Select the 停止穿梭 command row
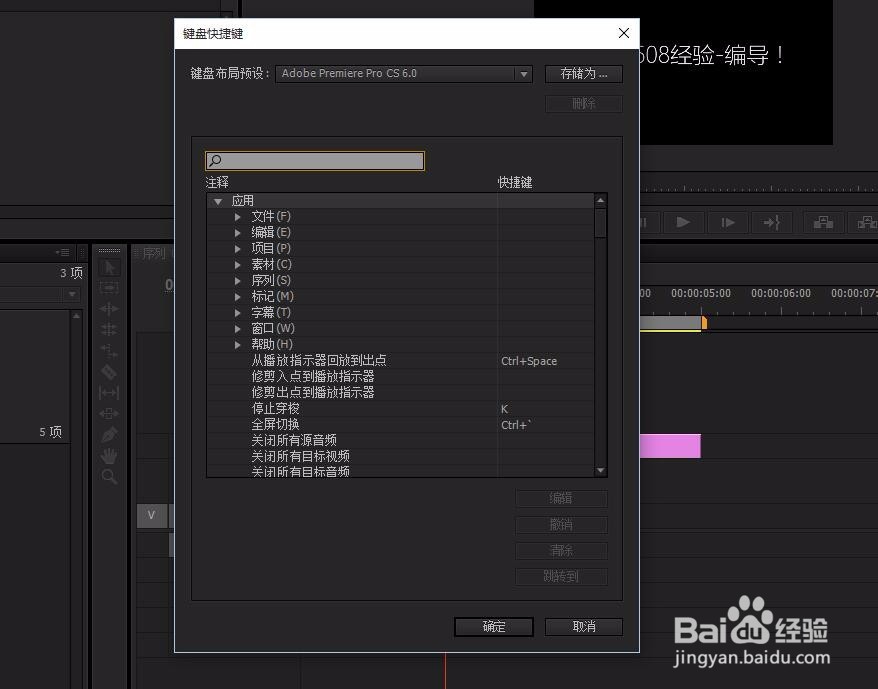 click(400, 408)
